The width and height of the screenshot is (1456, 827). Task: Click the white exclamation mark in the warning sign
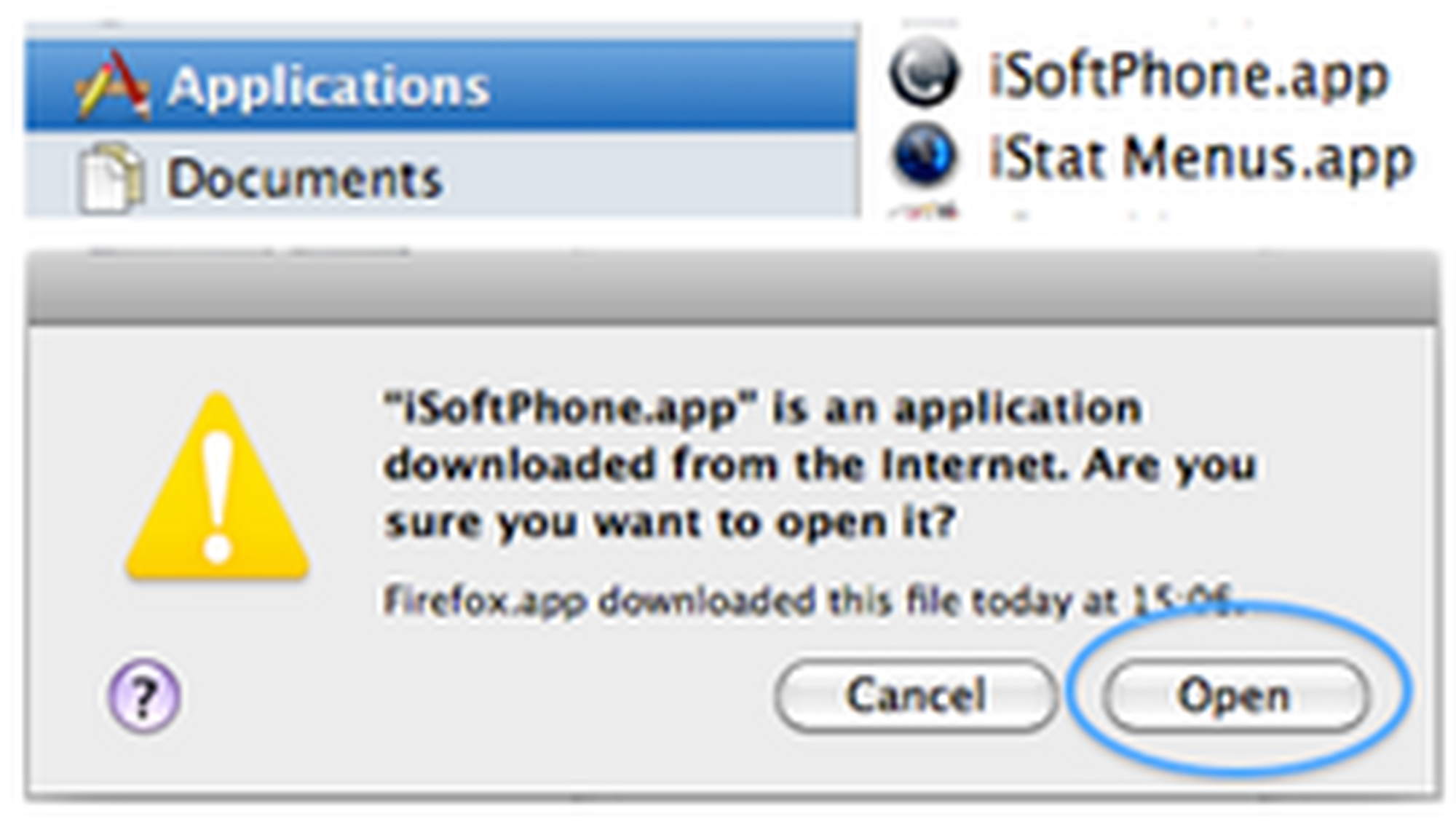pyautogui.click(x=218, y=496)
